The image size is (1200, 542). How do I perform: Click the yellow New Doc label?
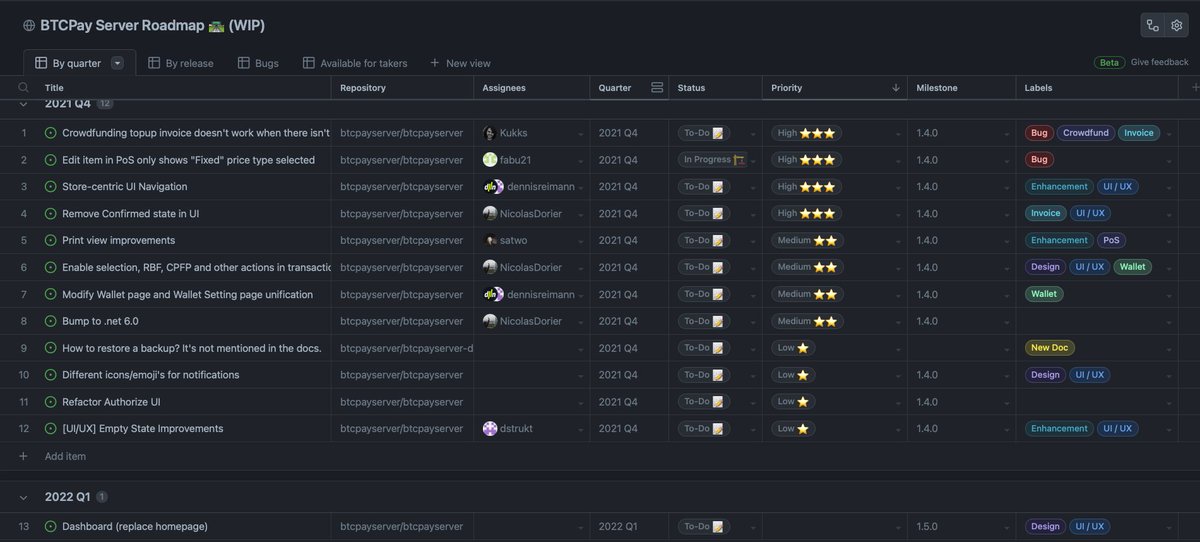click(1050, 348)
